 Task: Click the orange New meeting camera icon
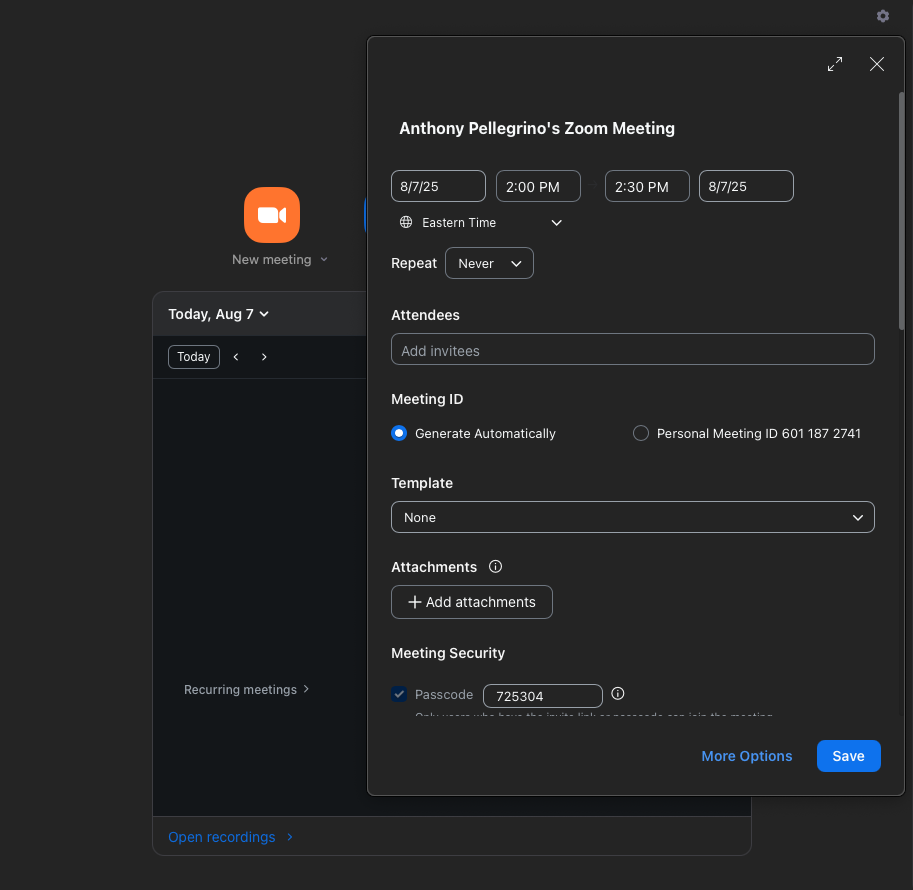tap(272, 215)
